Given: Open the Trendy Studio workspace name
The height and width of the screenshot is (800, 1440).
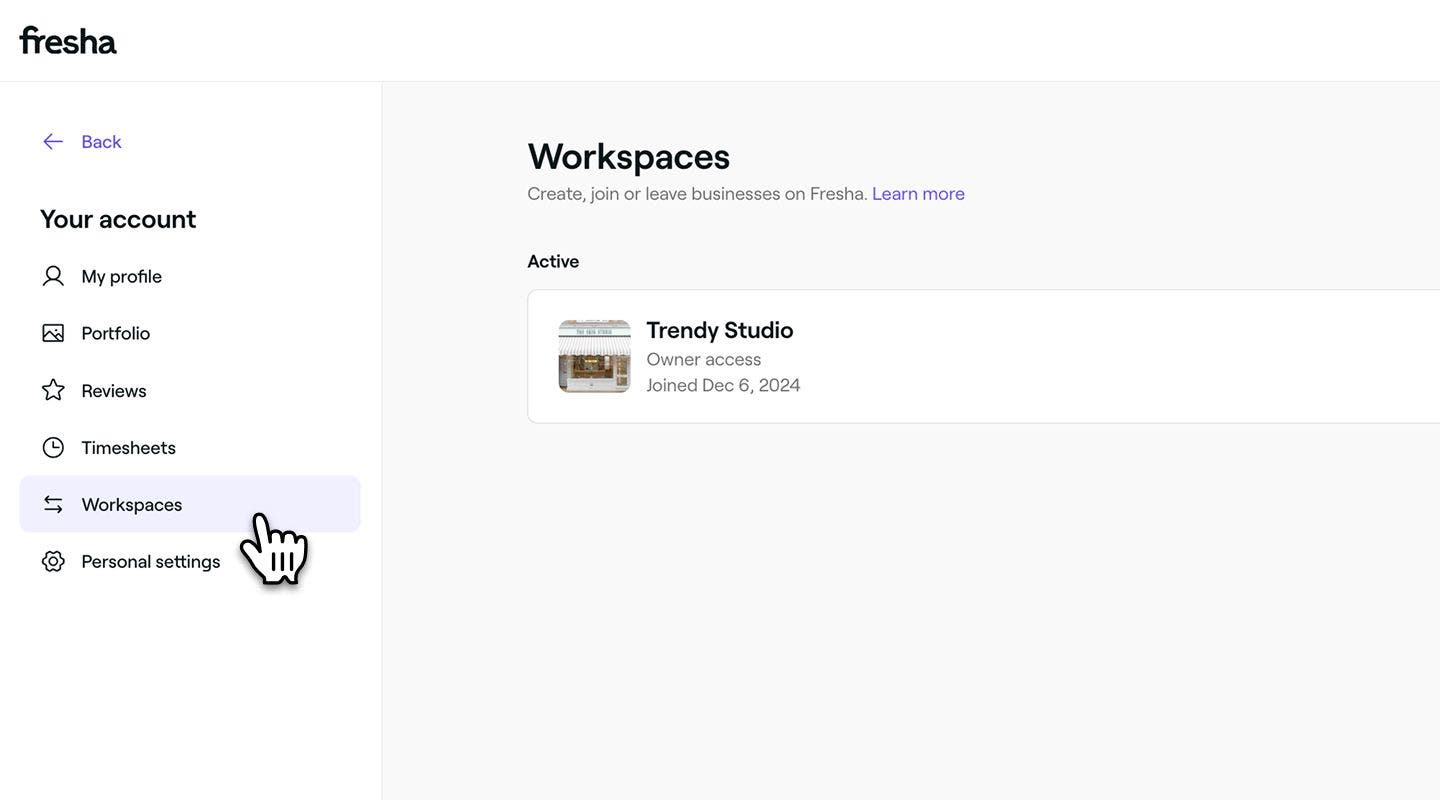Looking at the screenshot, I should [x=719, y=330].
